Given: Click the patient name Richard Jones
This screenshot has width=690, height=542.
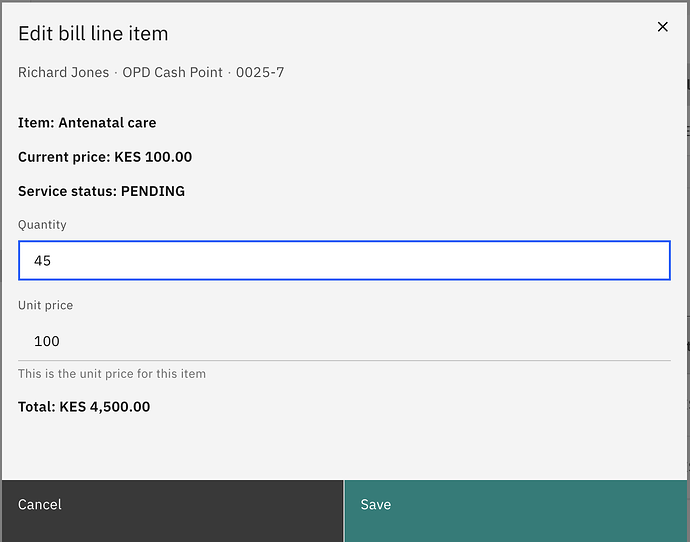Looking at the screenshot, I should (62, 73).
